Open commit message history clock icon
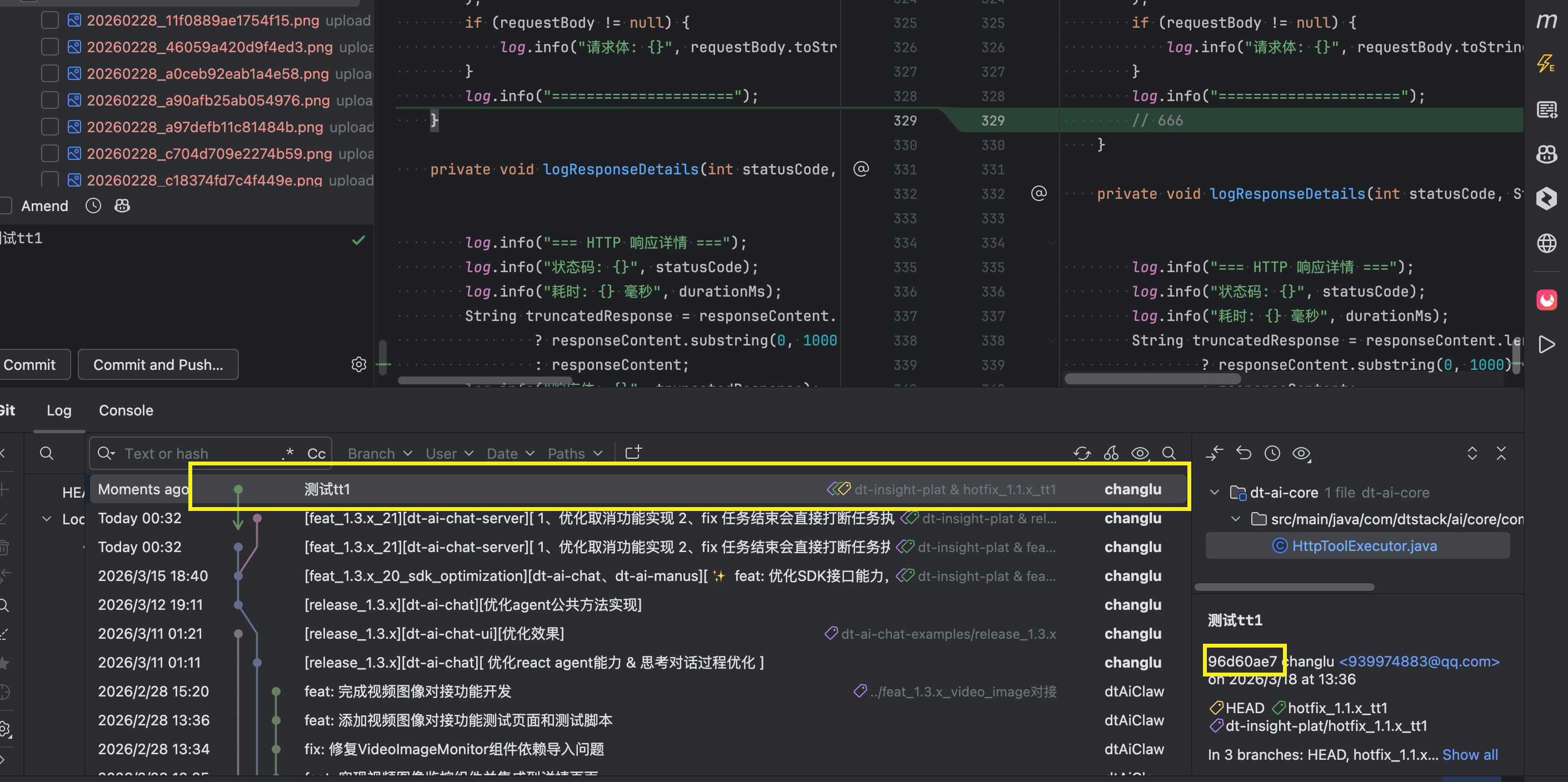This screenshot has height=782, width=1568. pyautogui.click(x=93, y=205)
